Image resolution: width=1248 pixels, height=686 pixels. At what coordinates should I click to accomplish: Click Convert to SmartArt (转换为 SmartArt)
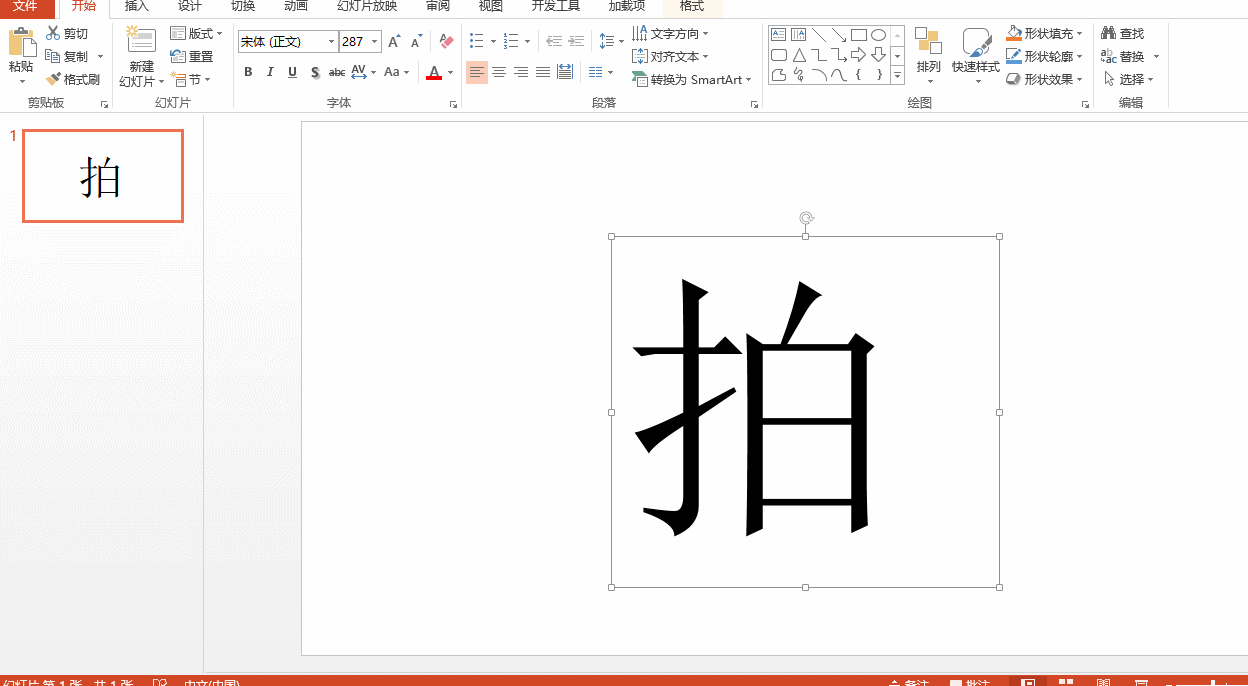coord(688,79)
